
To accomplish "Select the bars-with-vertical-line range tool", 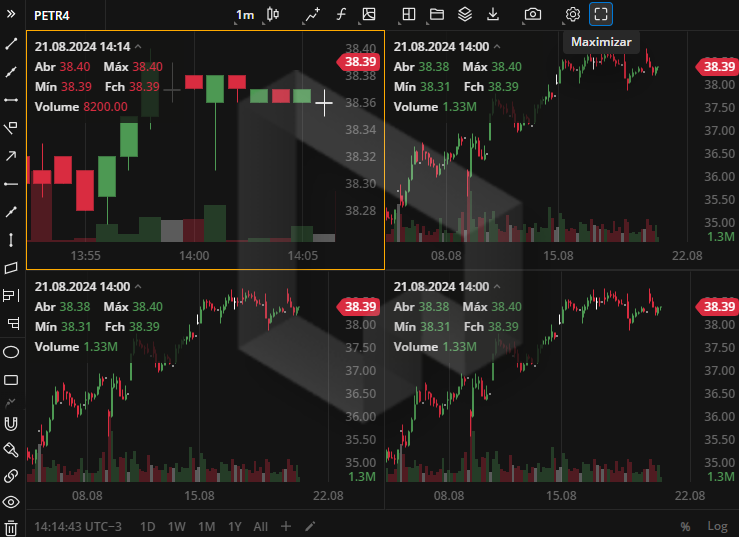I will [11, 296].
